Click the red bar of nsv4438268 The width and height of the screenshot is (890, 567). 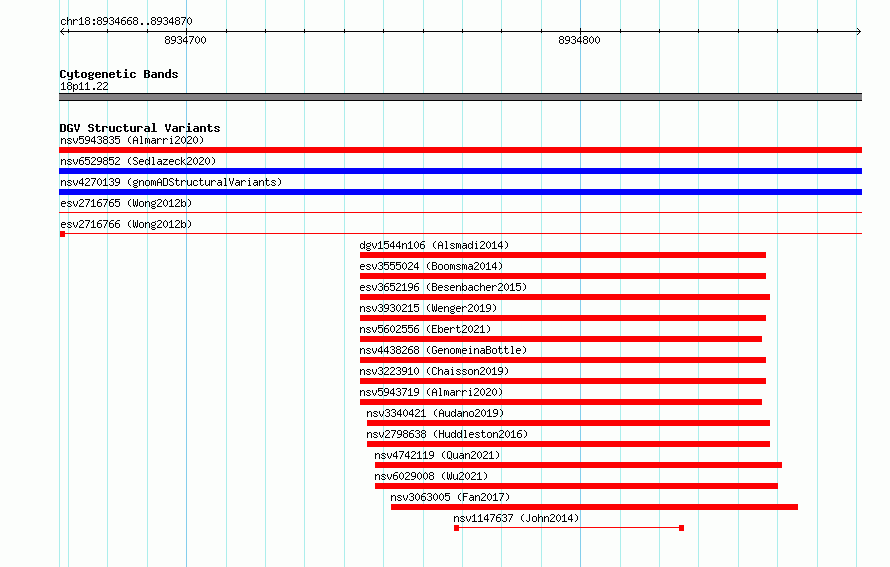(x=562, y=360)
